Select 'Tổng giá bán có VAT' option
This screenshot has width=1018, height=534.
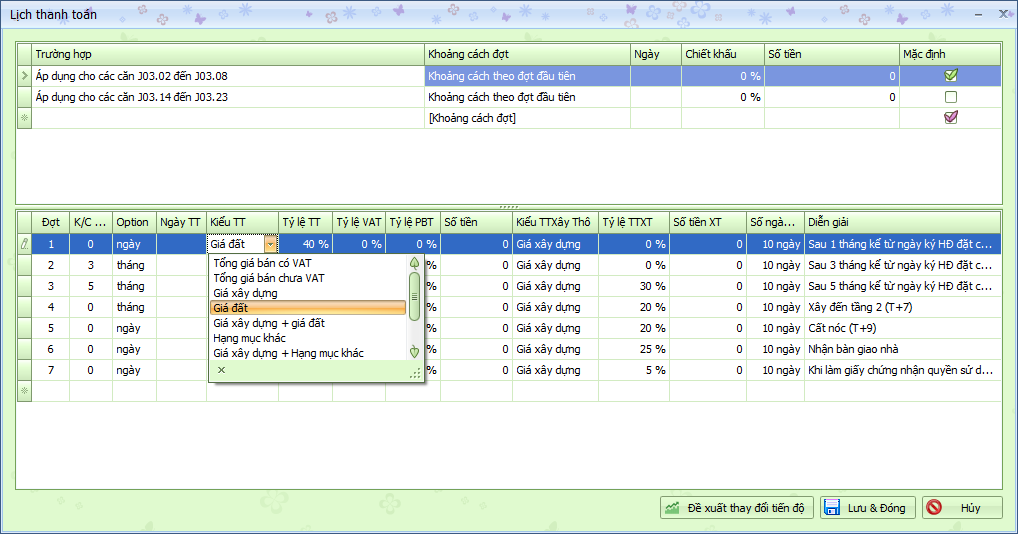[262, 263]
